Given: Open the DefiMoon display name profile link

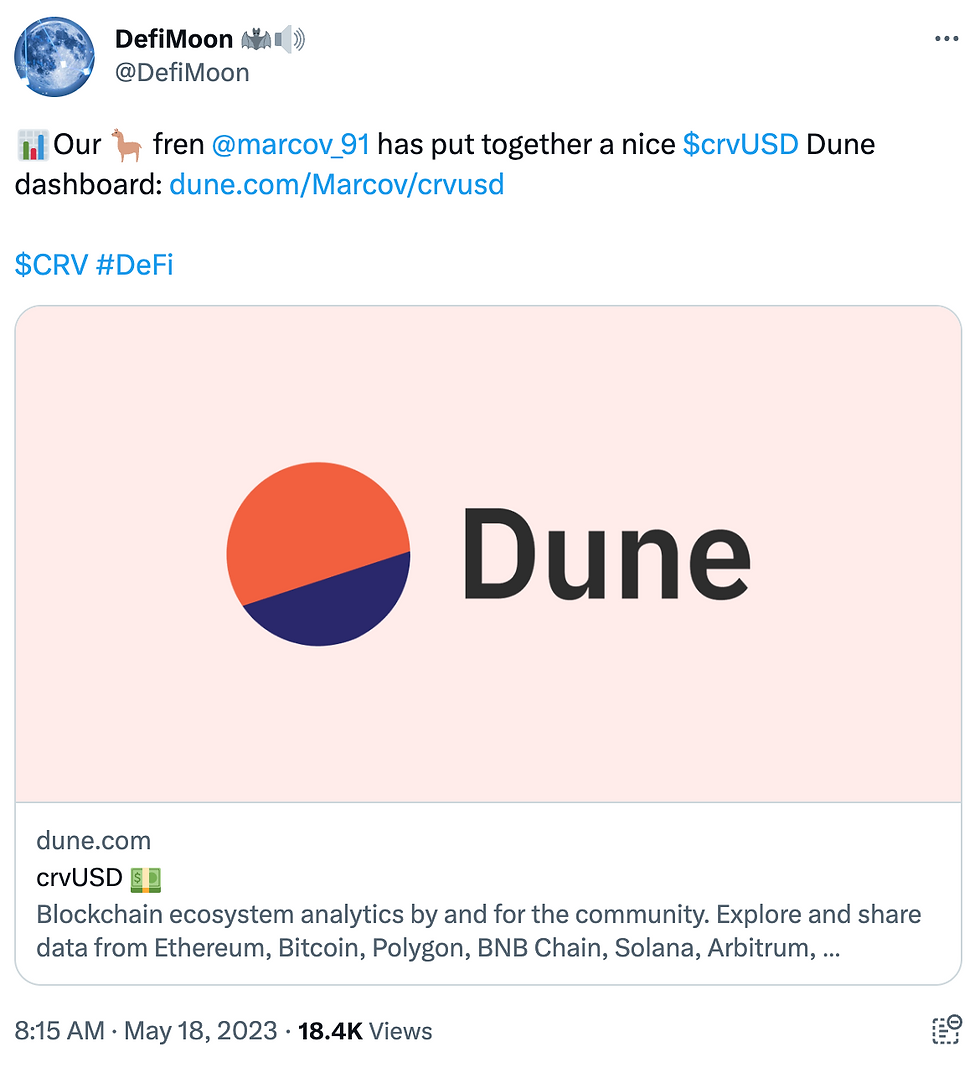Looking at the screenshot, I should (174, 40).
